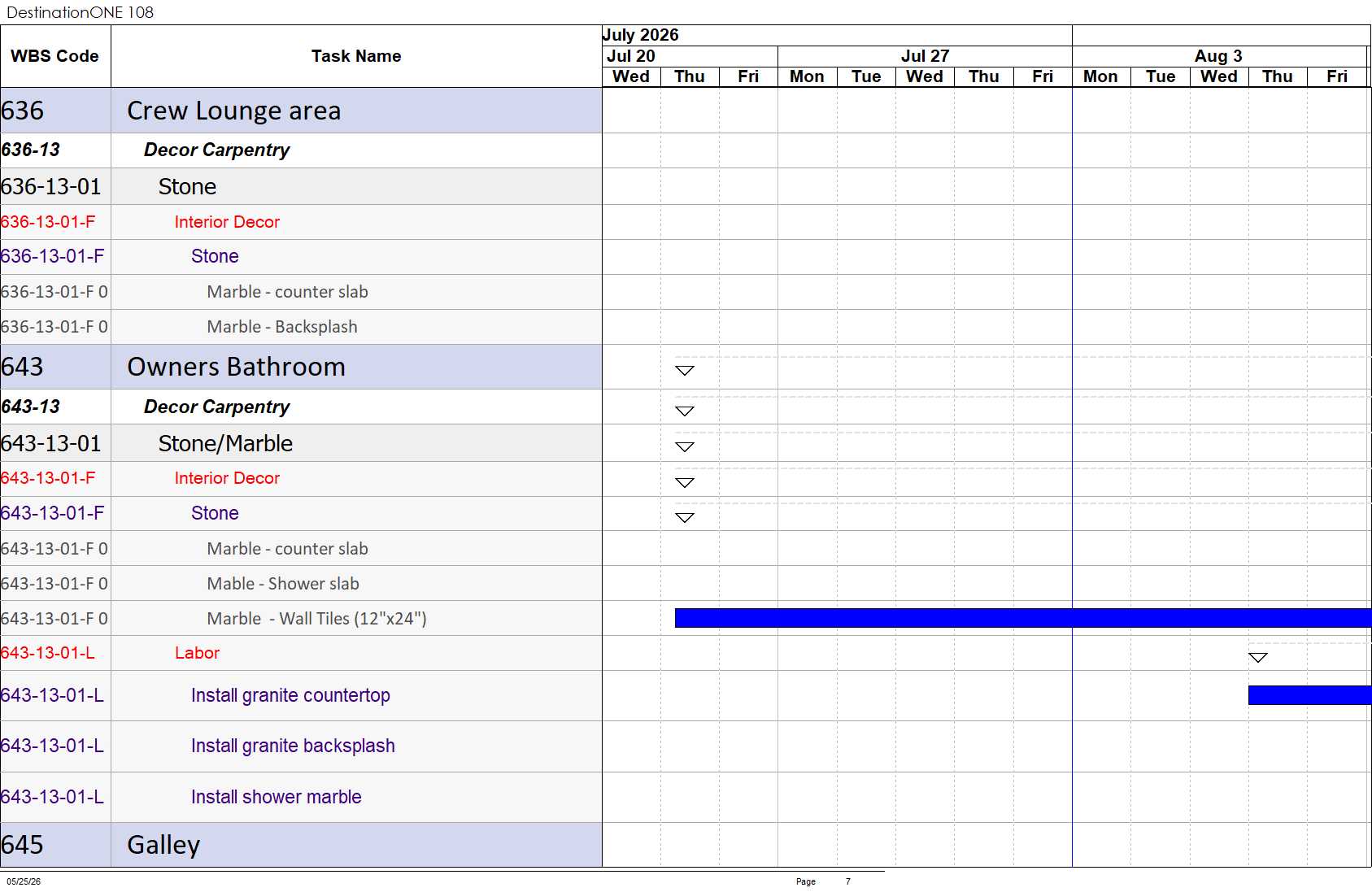The height and width of the screenshot is (892, 1372).
Task: Click the Mon day header under Aug 3
Action: (x=1100, y=76)
